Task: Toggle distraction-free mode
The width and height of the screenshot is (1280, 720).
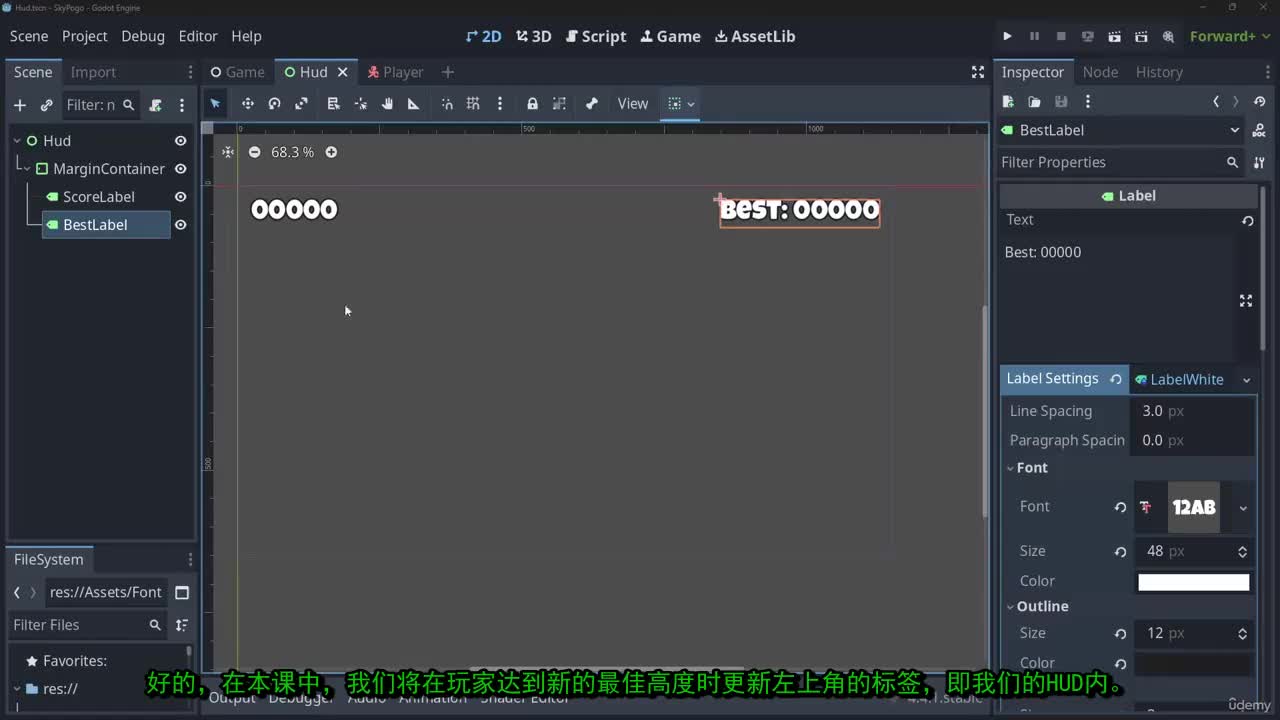Action: (978, 72)
